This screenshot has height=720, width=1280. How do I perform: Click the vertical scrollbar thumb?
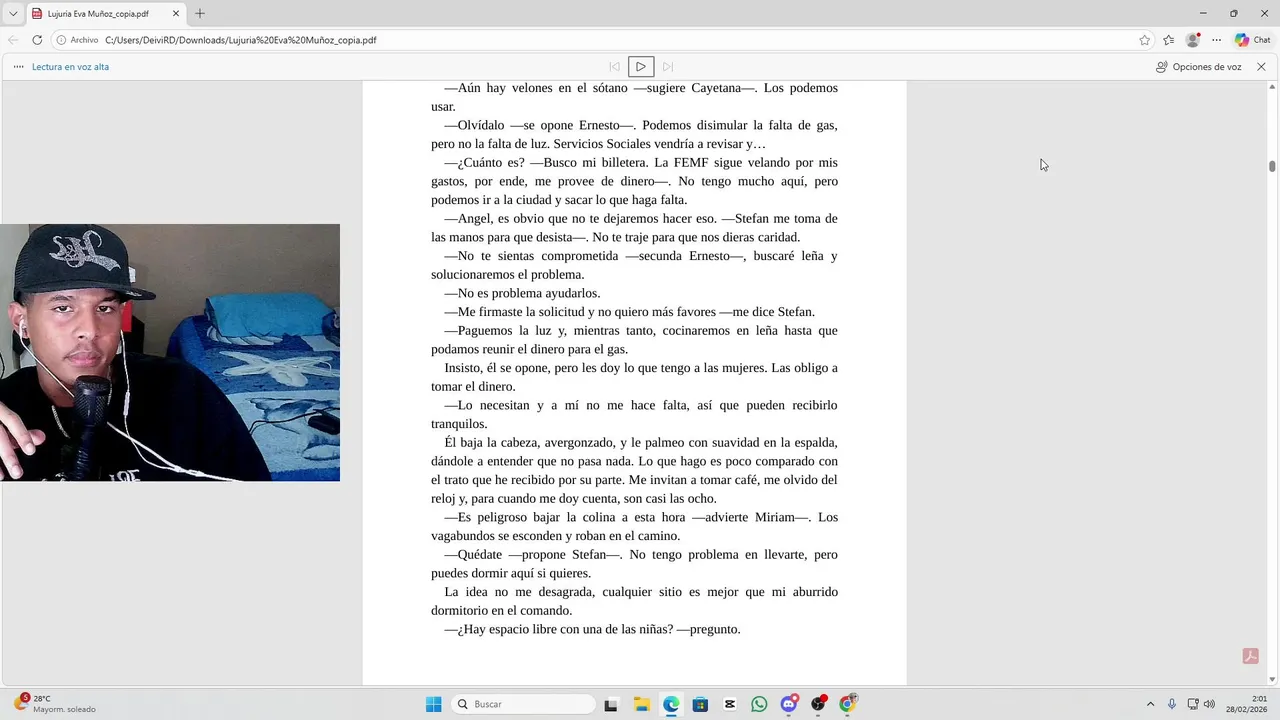coord(1272,166)
